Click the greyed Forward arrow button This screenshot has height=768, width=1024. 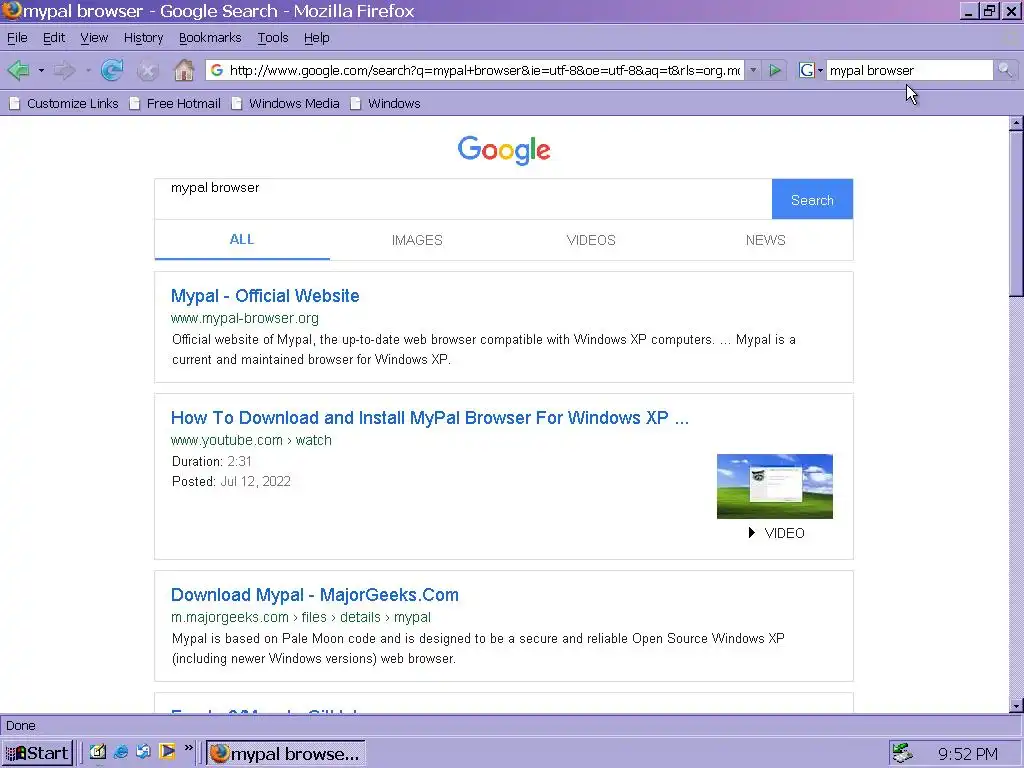click(x=65, y=70)
